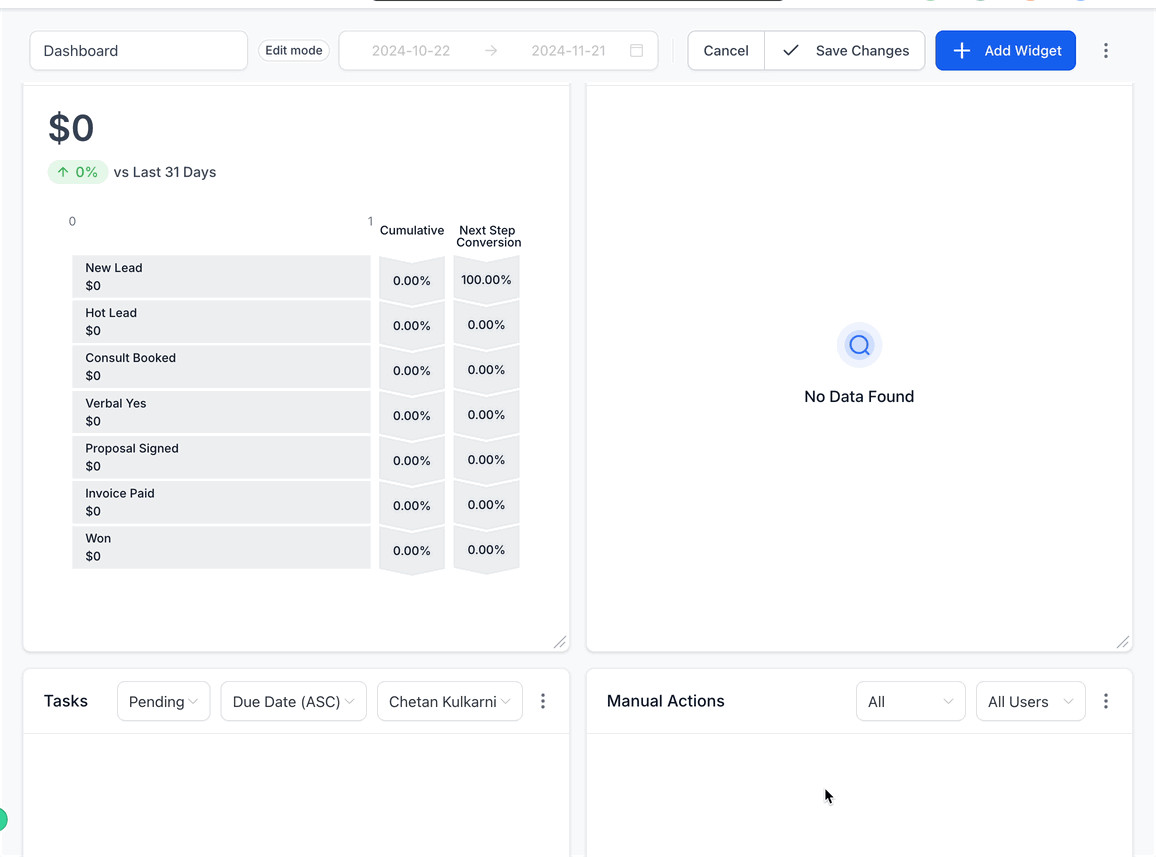This screenshot has width=1156, height=857.
Task: Open the Tasks widget three-dot menu
Action: coord(543,701)
